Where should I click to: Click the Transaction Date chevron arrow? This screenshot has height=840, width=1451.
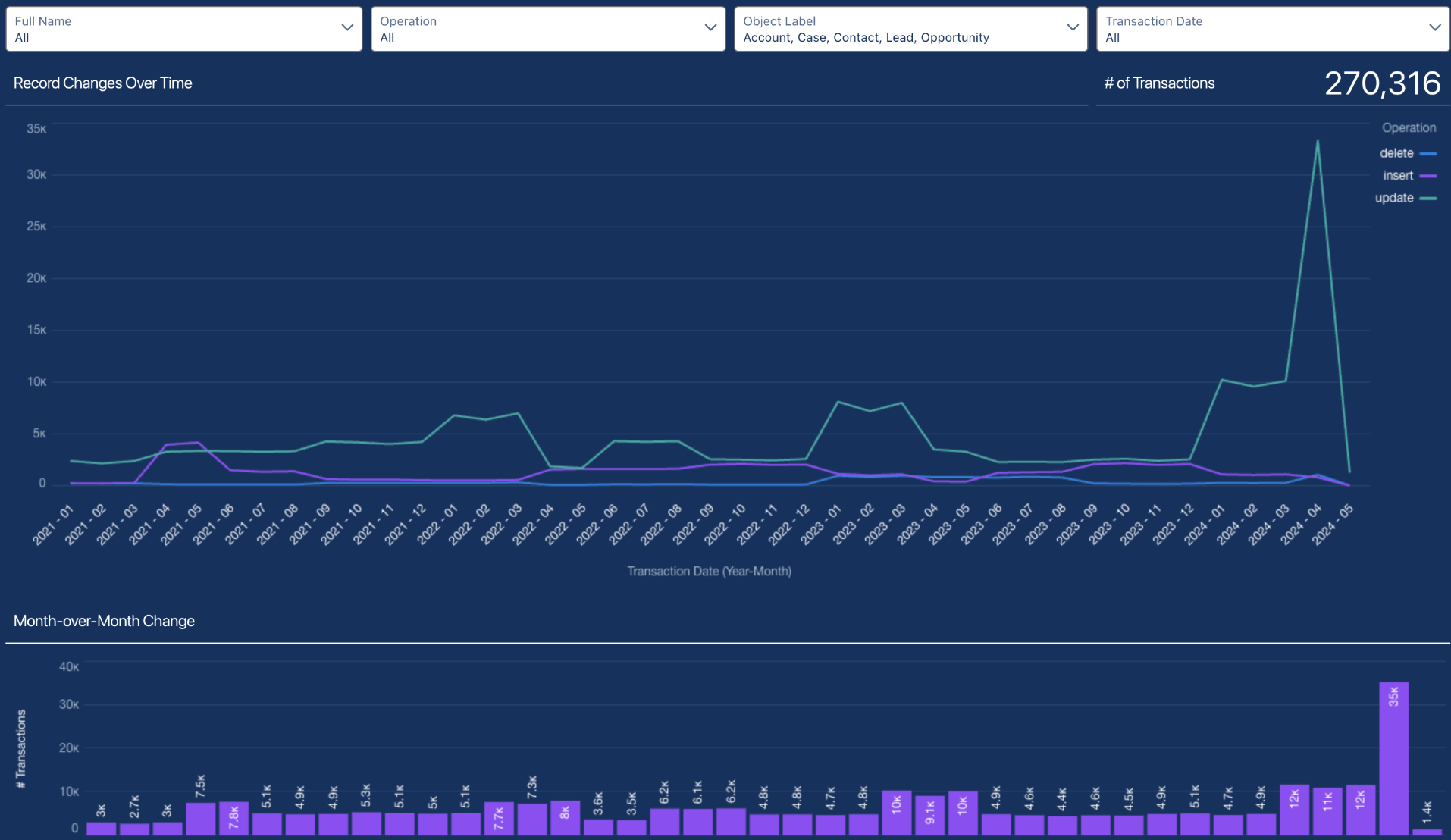pyautogui.click(x=1434, y=28)
